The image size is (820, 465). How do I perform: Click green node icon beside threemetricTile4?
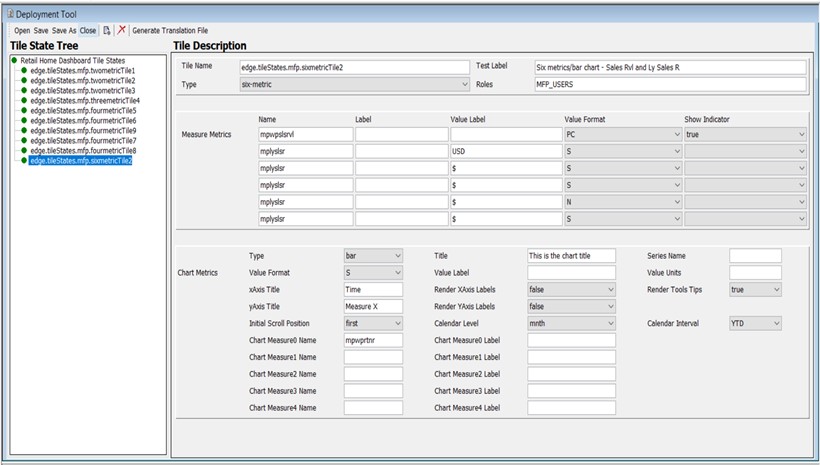pyautogui.click(x=23, y=100)
